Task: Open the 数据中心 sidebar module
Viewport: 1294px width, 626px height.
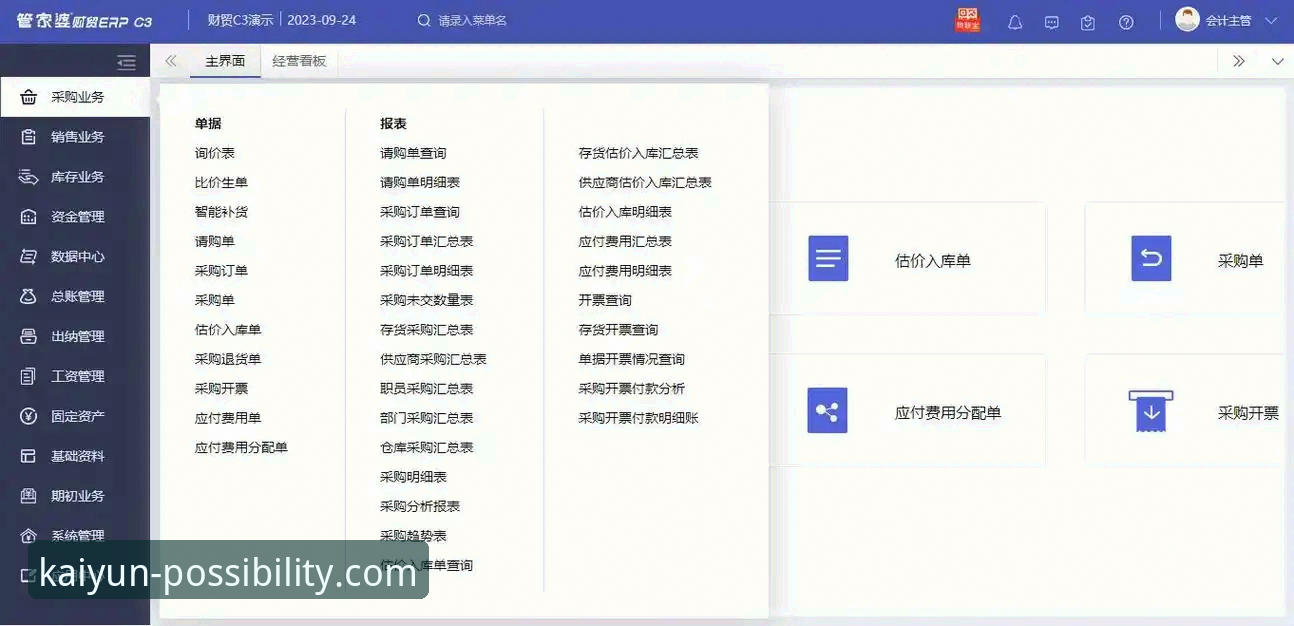Action: click(x=75, y=257)
